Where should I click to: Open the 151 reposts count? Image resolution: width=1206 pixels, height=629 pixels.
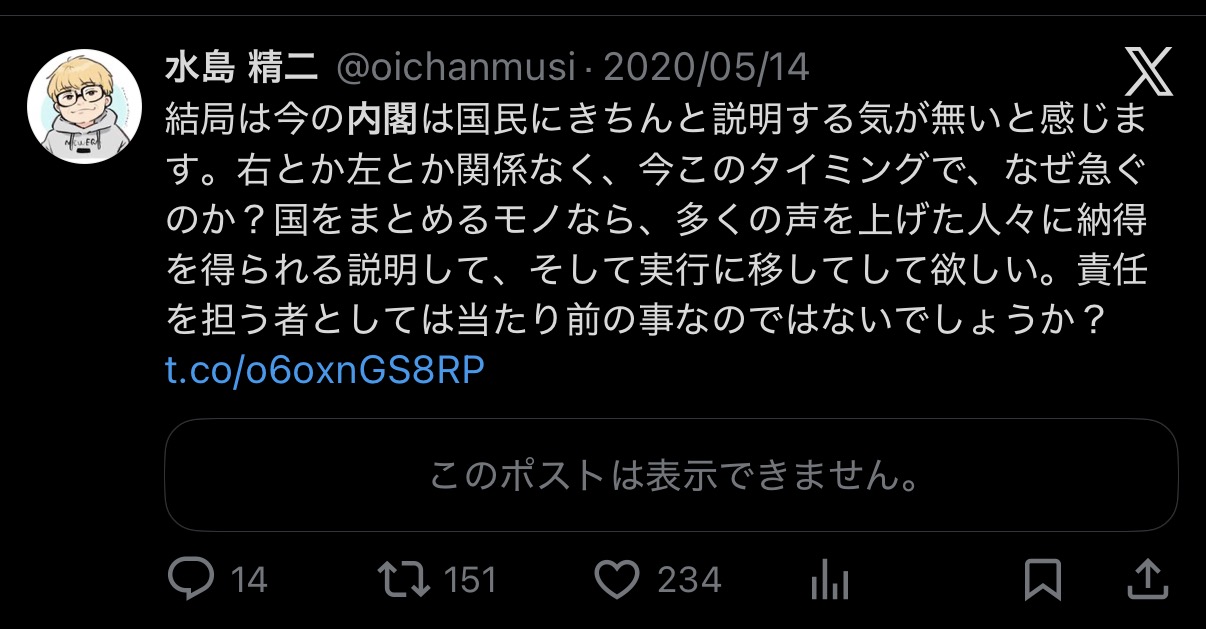pyautogui.click(x=470, y=580)
